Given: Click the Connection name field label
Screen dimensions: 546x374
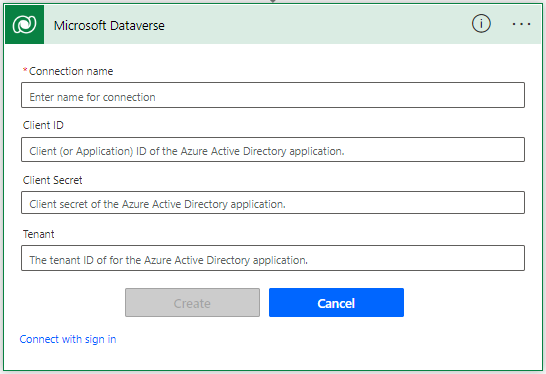Looking at the screenshot, I should click(x=71, y=71).
